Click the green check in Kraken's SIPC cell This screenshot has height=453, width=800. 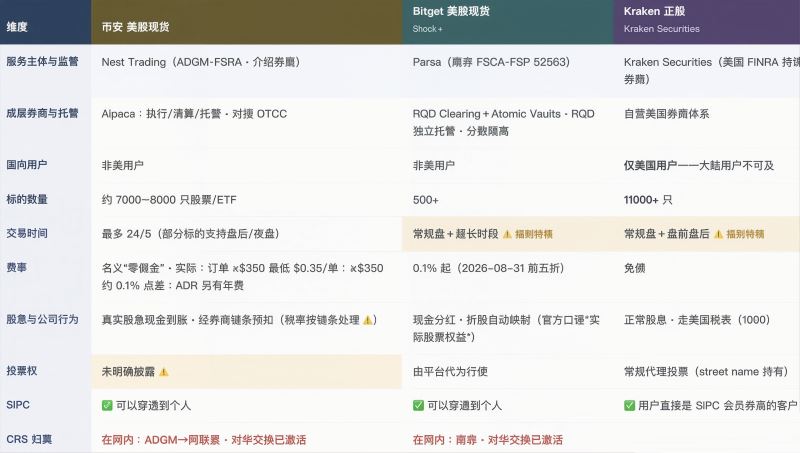tap(629, 406)
